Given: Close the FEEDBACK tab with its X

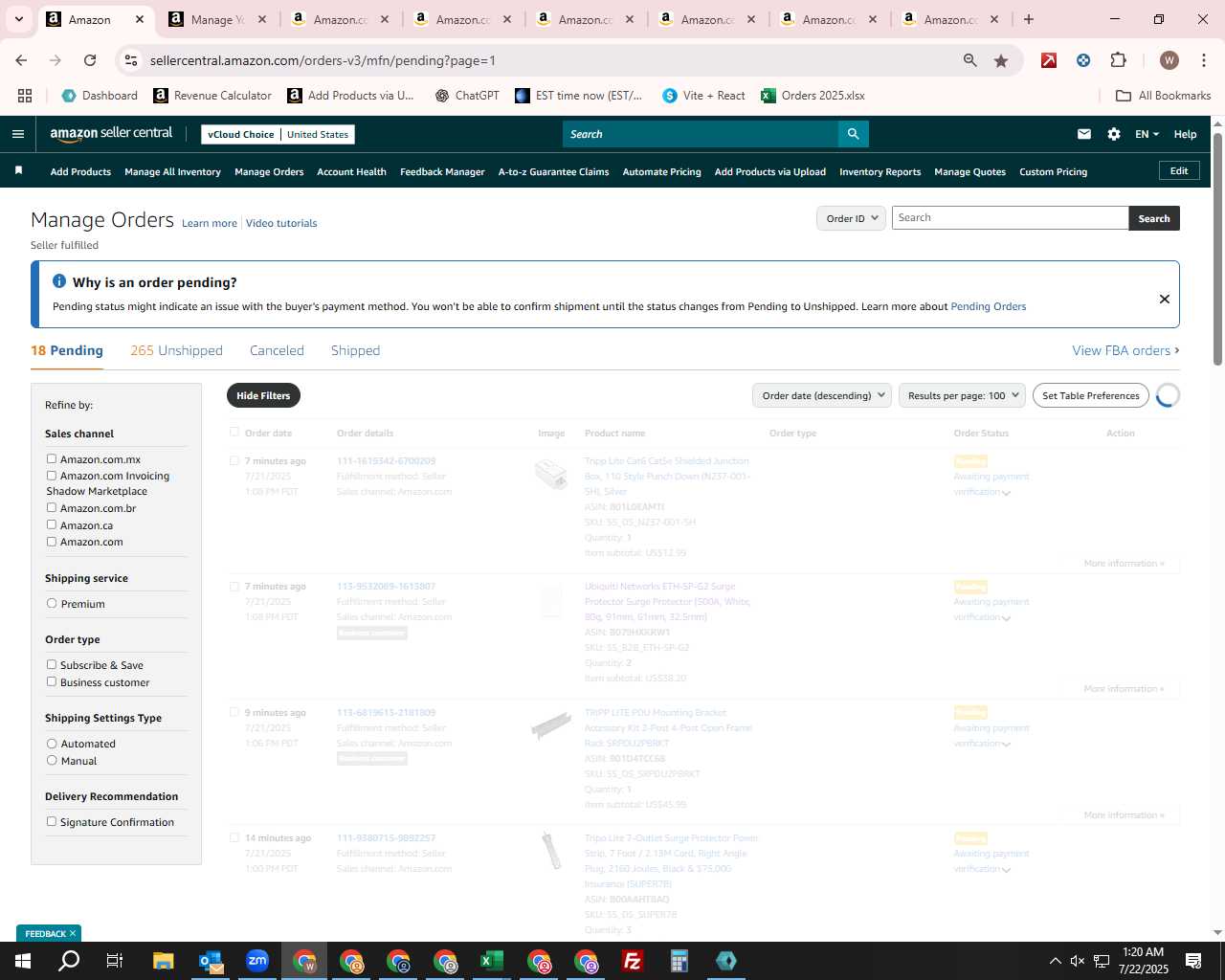Looking at the screenshot, I should tap(72, 933).
